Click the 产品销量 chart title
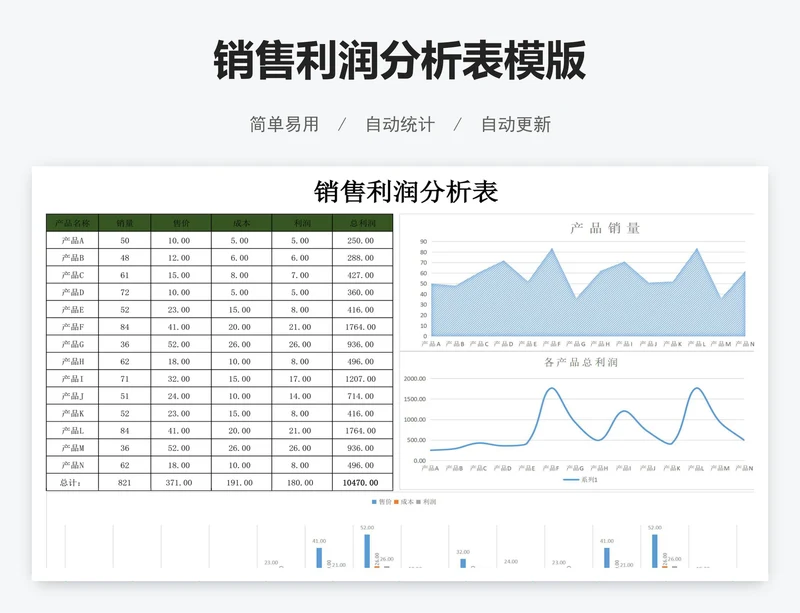This screenshot has height=613, width=800. pyautogui.click(x=605, y=228)
